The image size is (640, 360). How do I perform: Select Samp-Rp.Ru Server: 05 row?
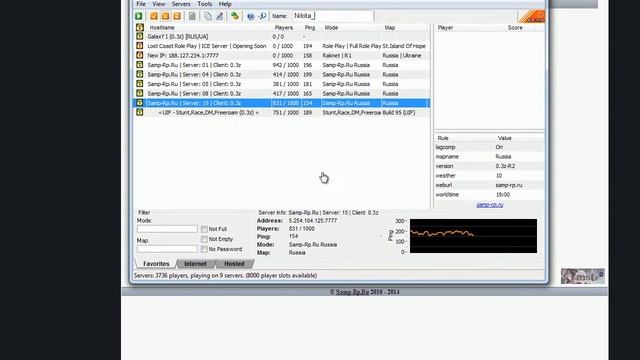282,84
